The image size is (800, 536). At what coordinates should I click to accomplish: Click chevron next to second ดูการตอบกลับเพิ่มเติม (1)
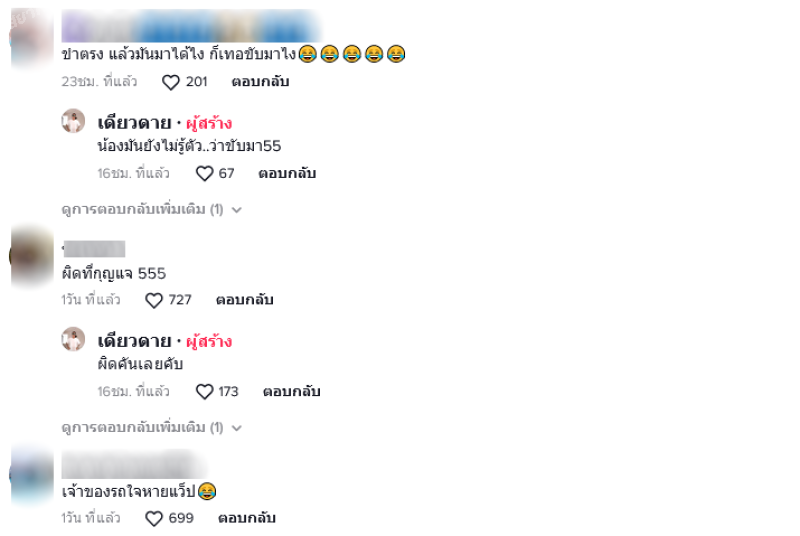(x=236, y=428)
